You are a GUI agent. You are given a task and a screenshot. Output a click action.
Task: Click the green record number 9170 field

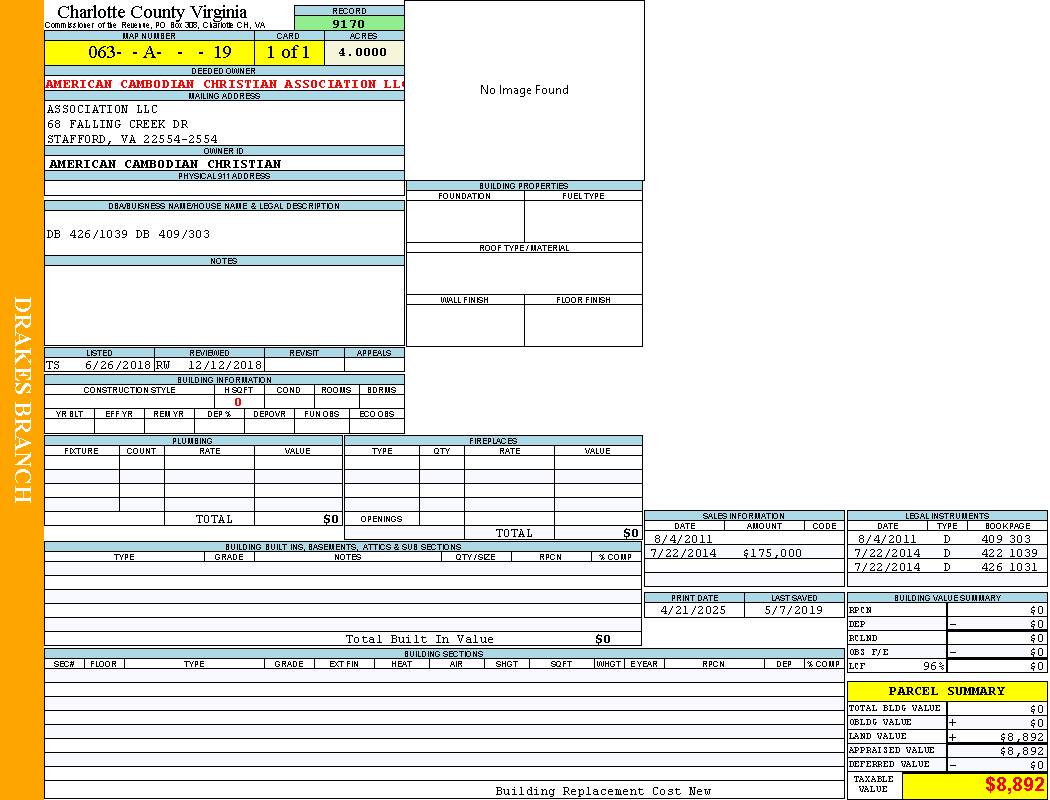pos(349,24)
